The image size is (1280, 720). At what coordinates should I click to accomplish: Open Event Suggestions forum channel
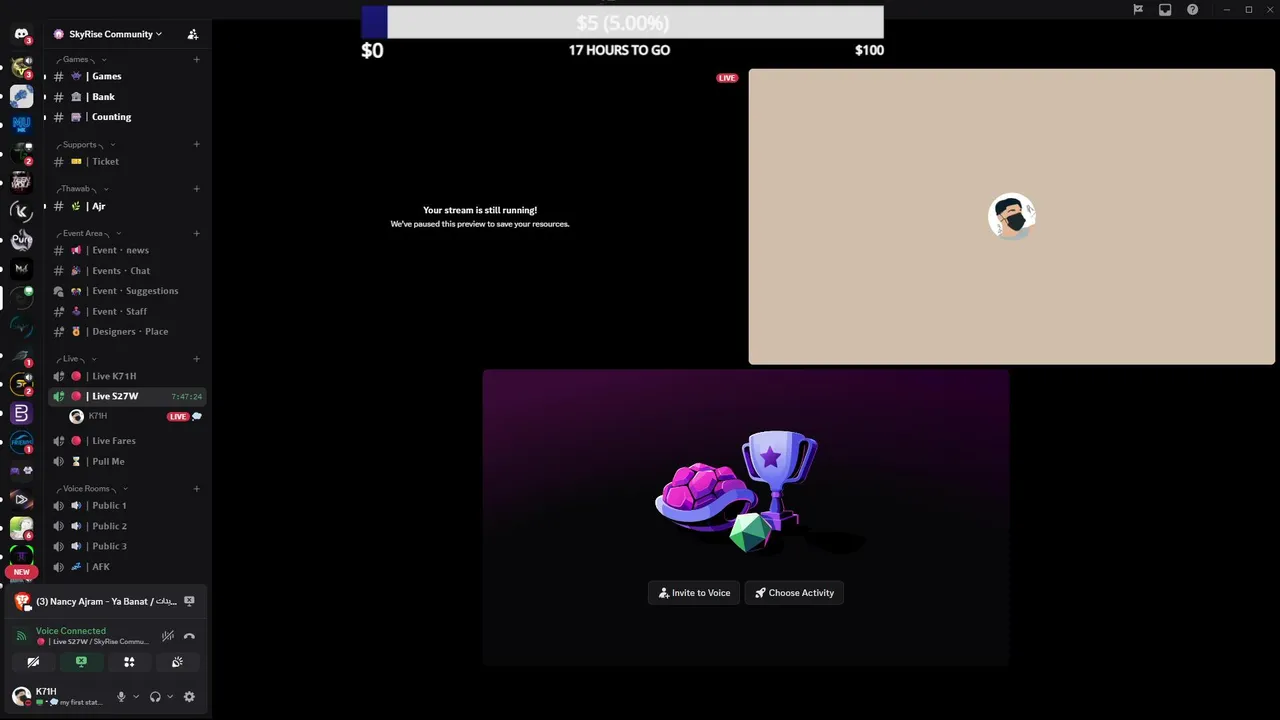click(126, 291)
